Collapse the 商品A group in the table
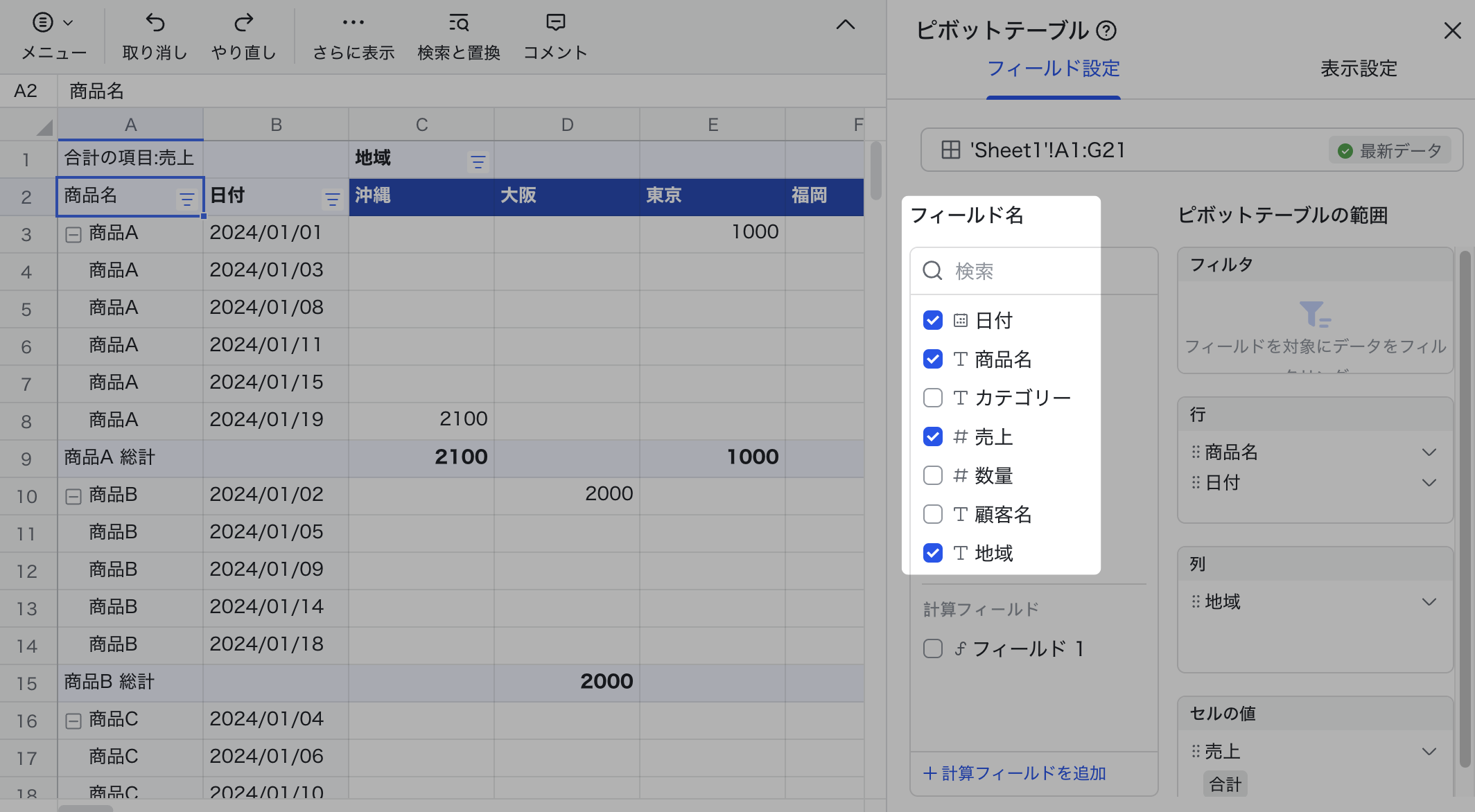 coord(73,234)
